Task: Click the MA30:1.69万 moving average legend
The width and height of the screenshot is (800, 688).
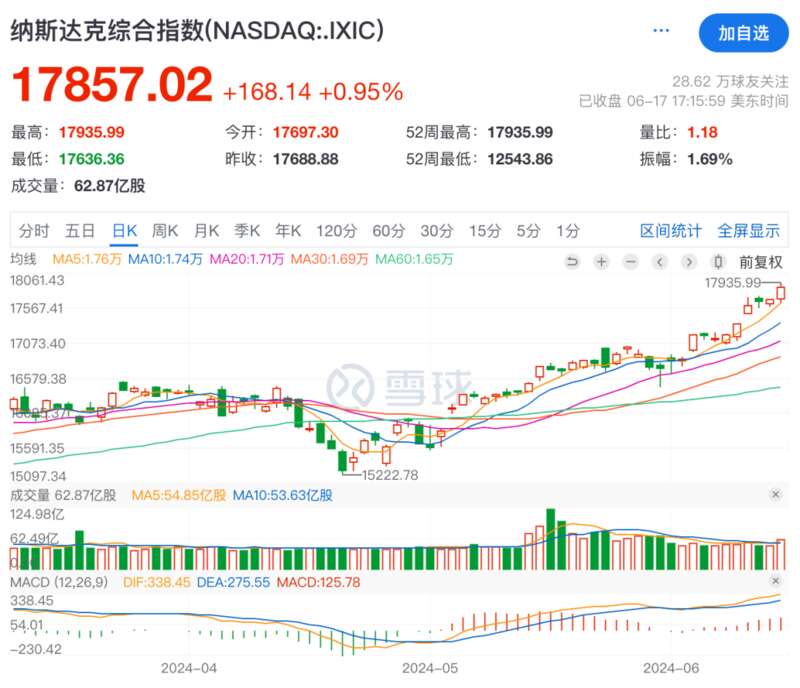Action: pos(329,259)
